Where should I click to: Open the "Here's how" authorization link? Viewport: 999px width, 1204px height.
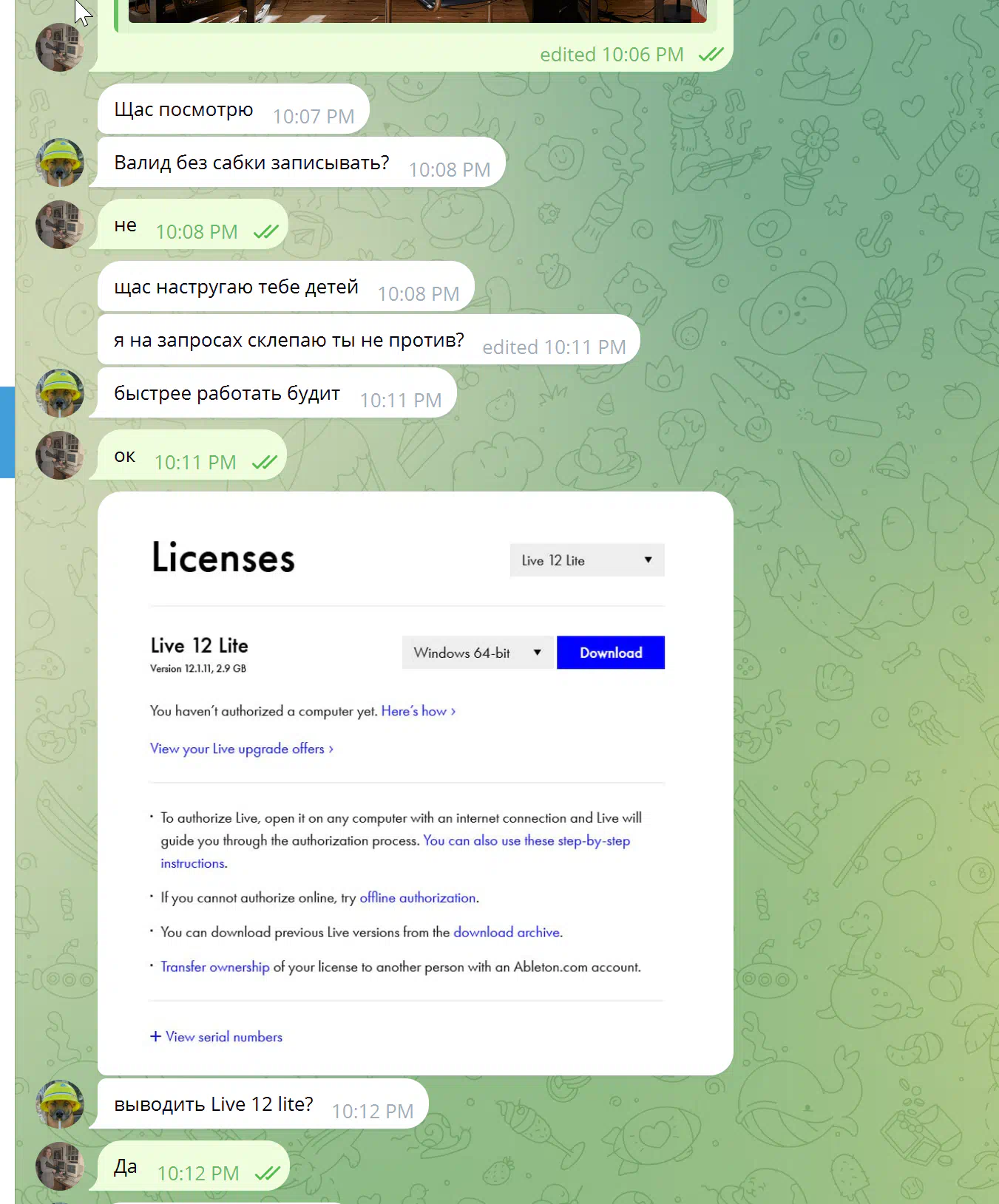pyautogui.click(x=419, y=711)
